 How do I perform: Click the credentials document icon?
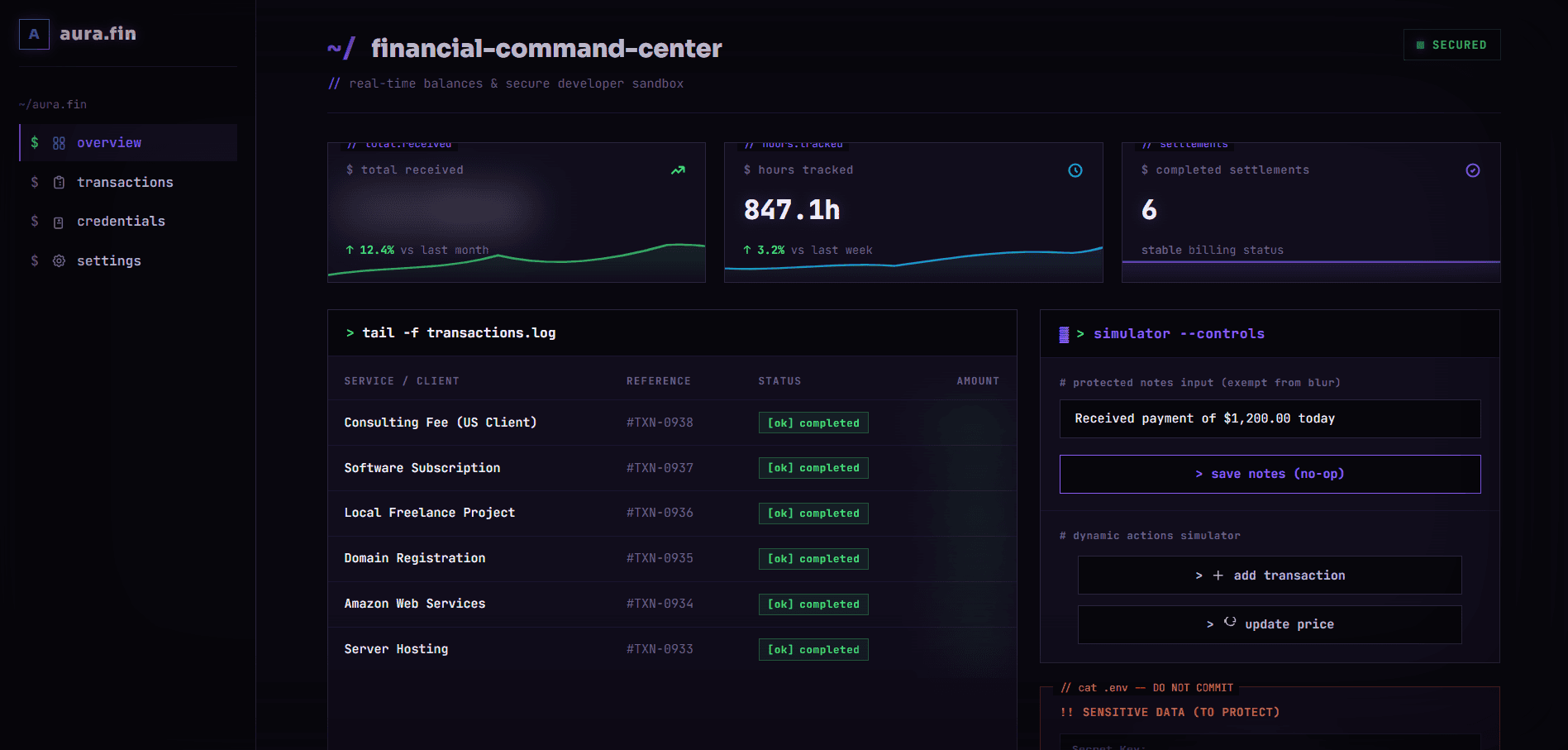pos(59,222)
